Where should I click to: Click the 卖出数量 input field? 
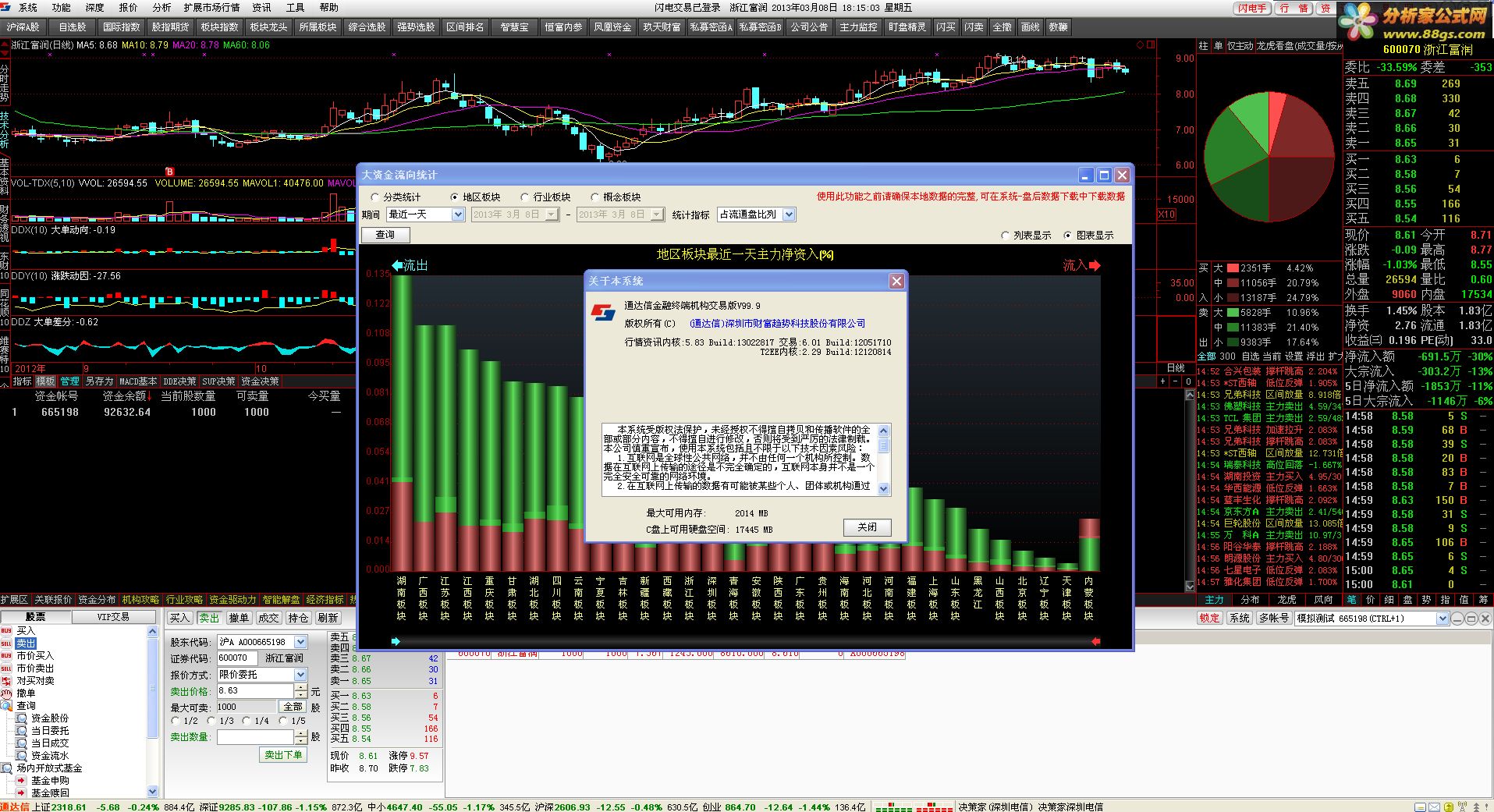255,737
